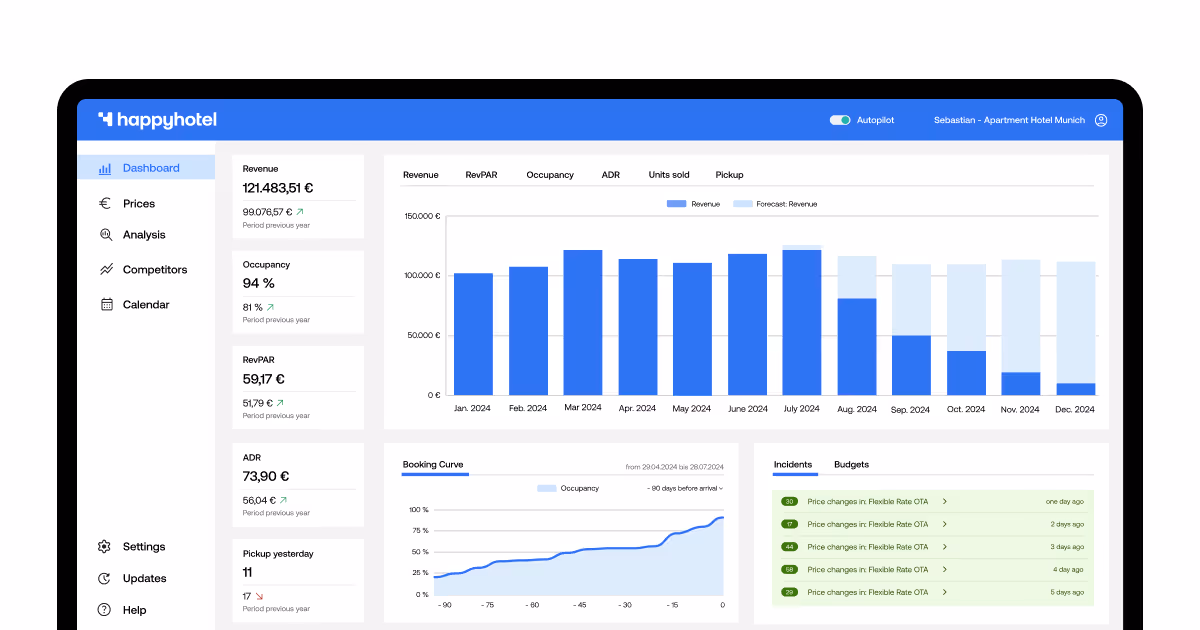
Task: Toggle the Autopilot switch
Action: tap(840, 120)
